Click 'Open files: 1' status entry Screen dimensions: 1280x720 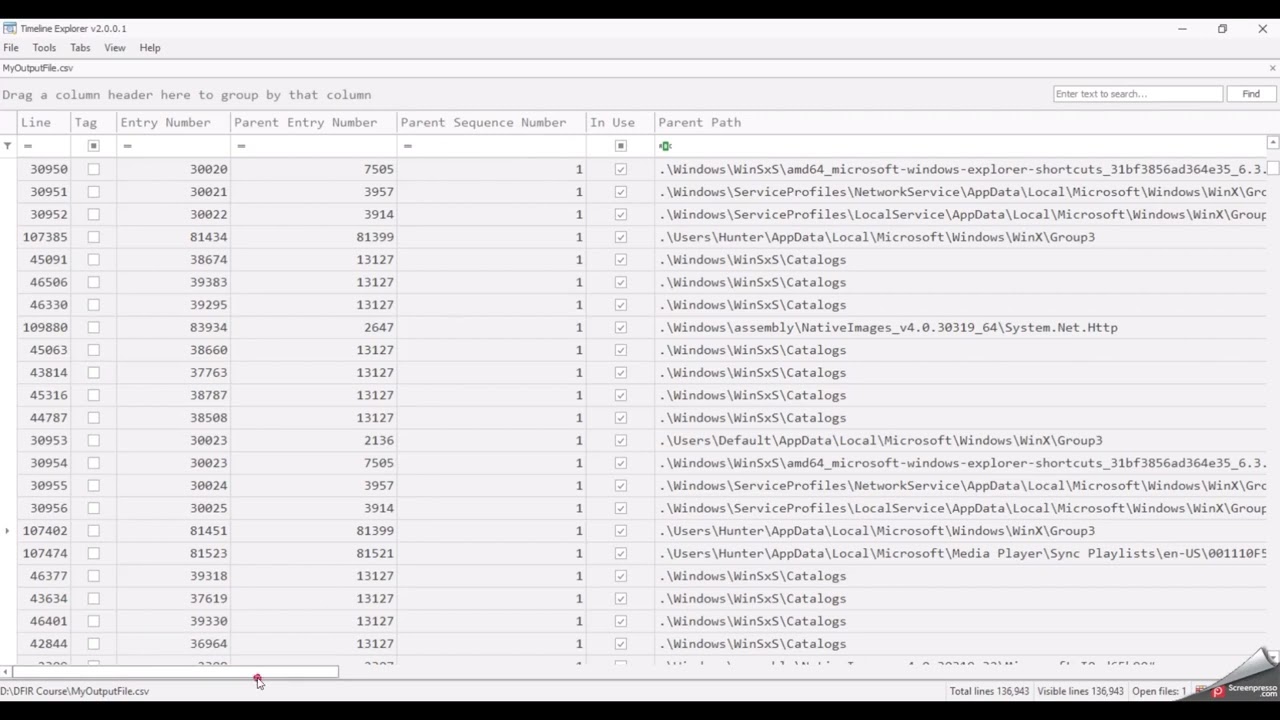(x=1158, y=691)
